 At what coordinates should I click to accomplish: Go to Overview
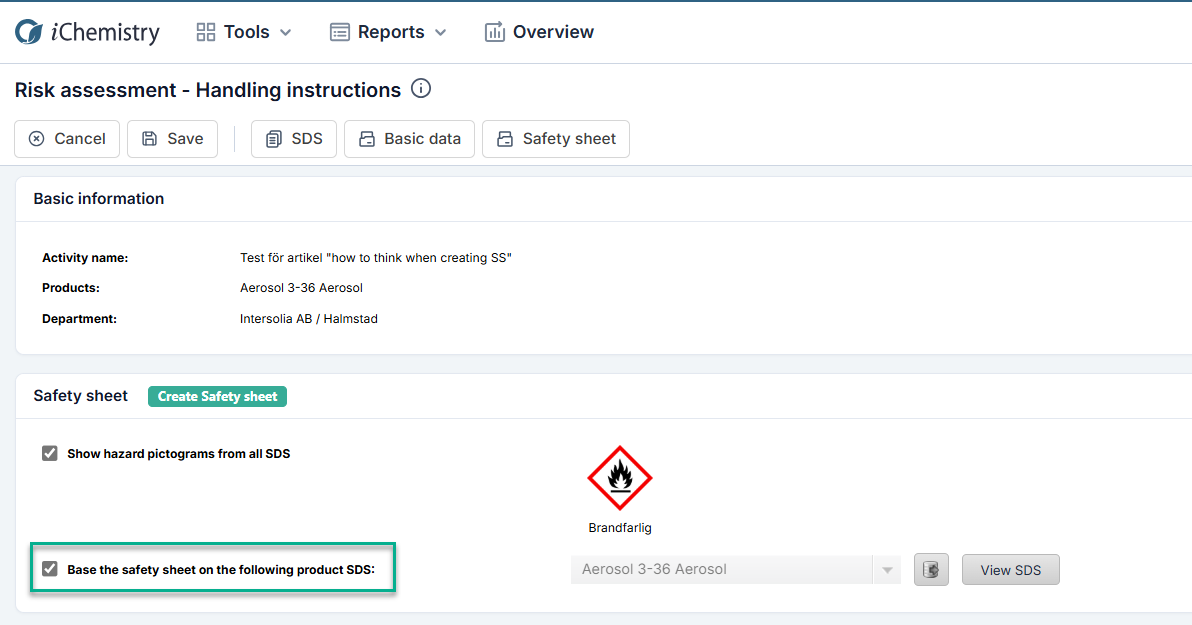[x=539, y=32]
